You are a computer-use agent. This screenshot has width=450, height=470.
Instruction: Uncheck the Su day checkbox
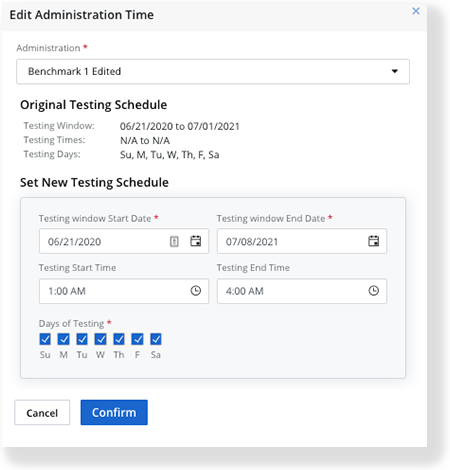(x=45, y=339)
